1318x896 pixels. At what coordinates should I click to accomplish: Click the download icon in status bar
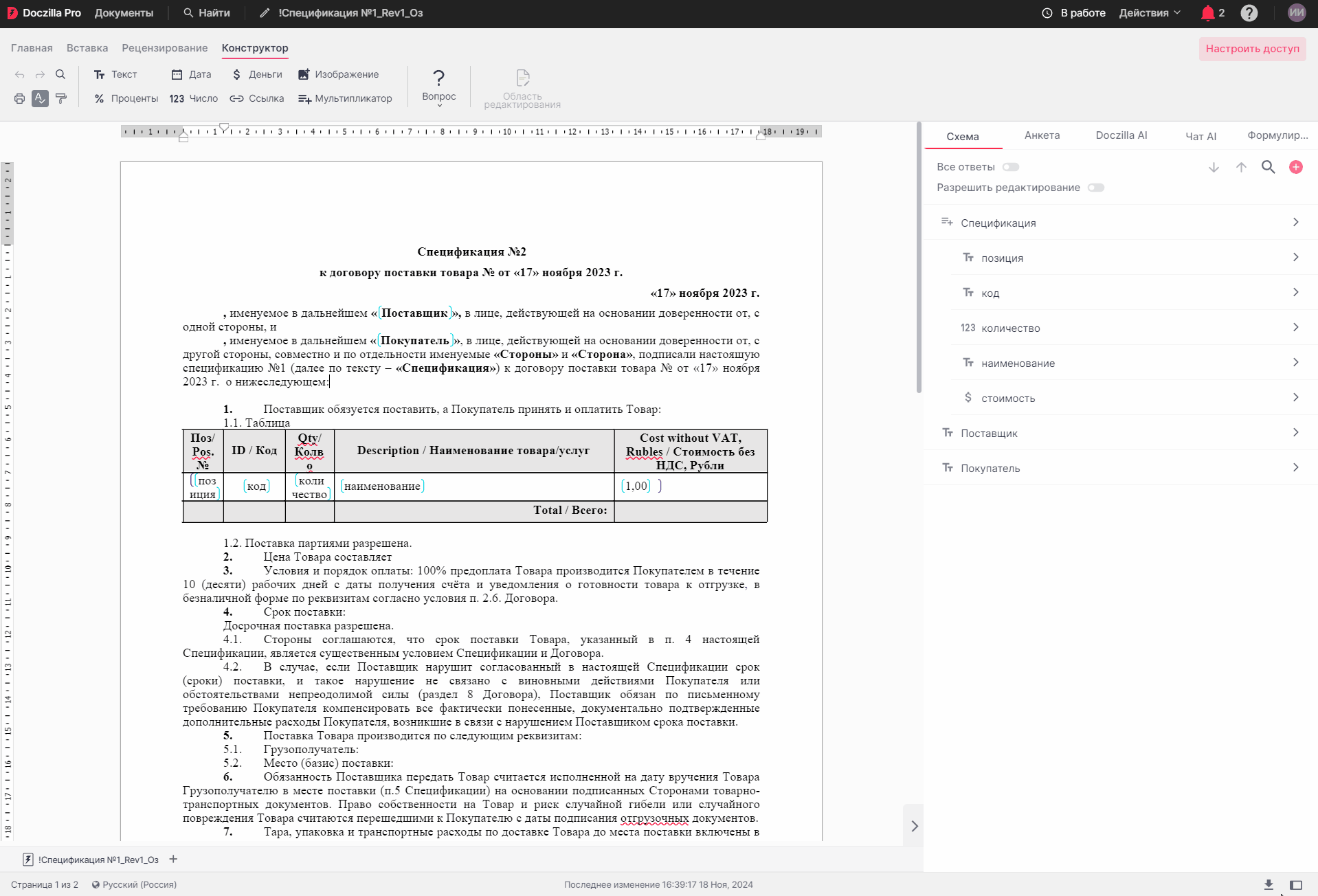(1269, 884)
